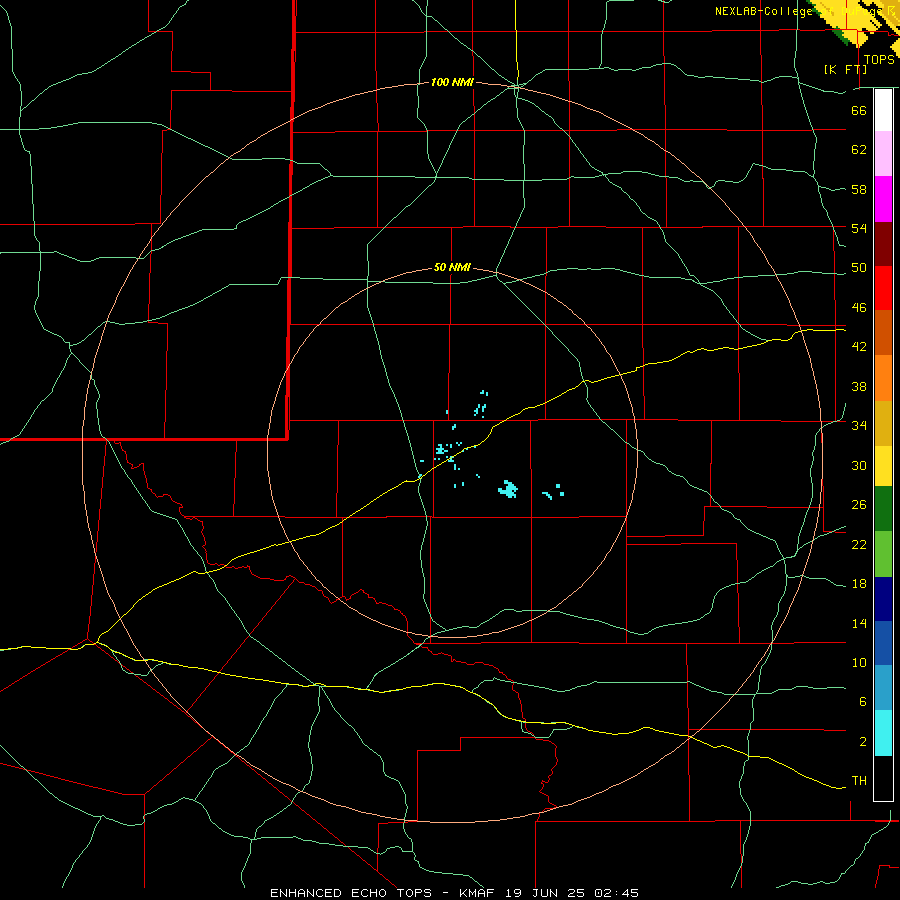The width and height of the screenshot is (900, 900).
Task: Select the dark green swatch near 26
Action: click(883, 509)
